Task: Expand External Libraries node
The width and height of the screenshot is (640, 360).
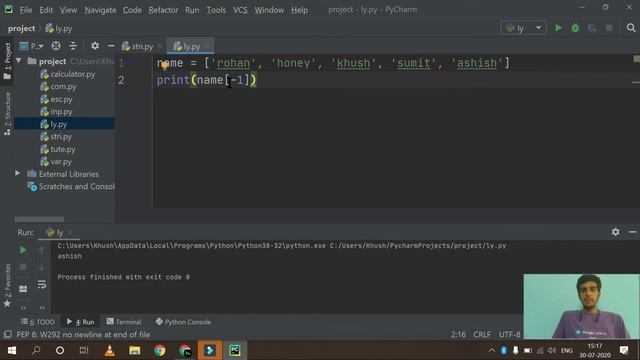Action: (x=18, y=173)
